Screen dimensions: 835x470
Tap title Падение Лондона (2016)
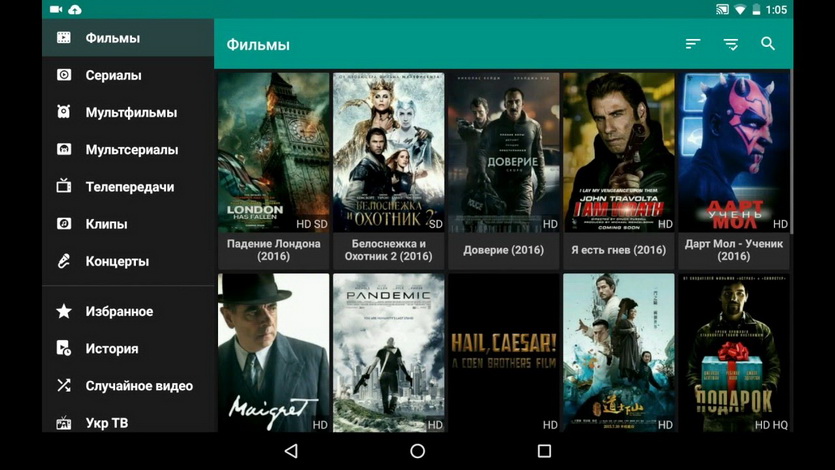click(274, 250)
